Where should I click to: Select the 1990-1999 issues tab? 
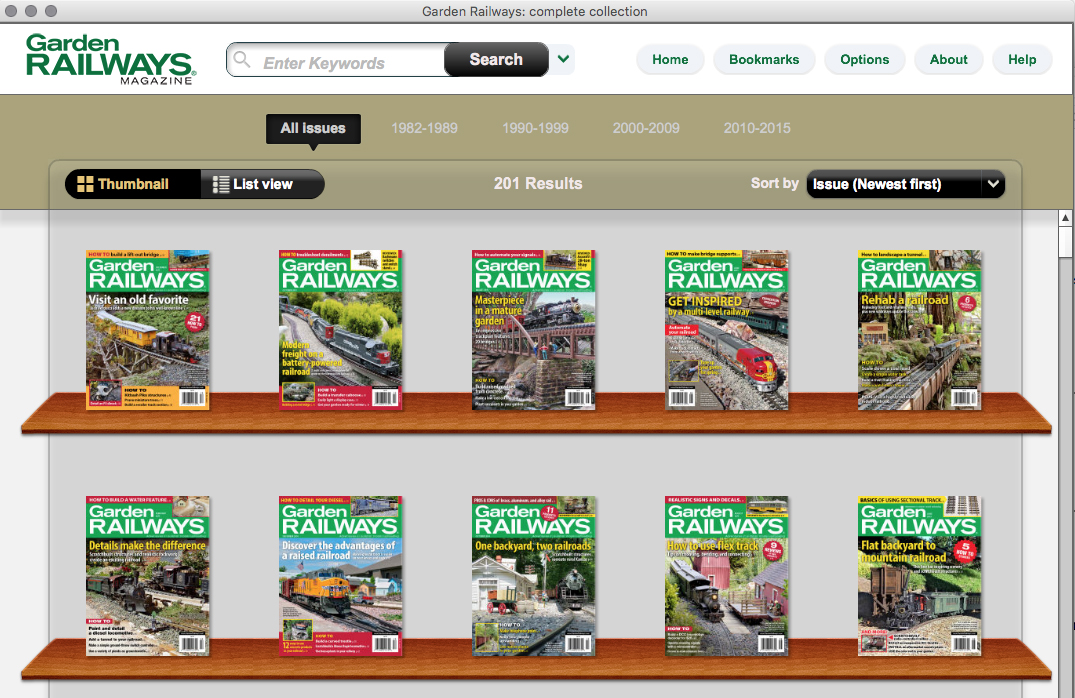coord(535,128)
